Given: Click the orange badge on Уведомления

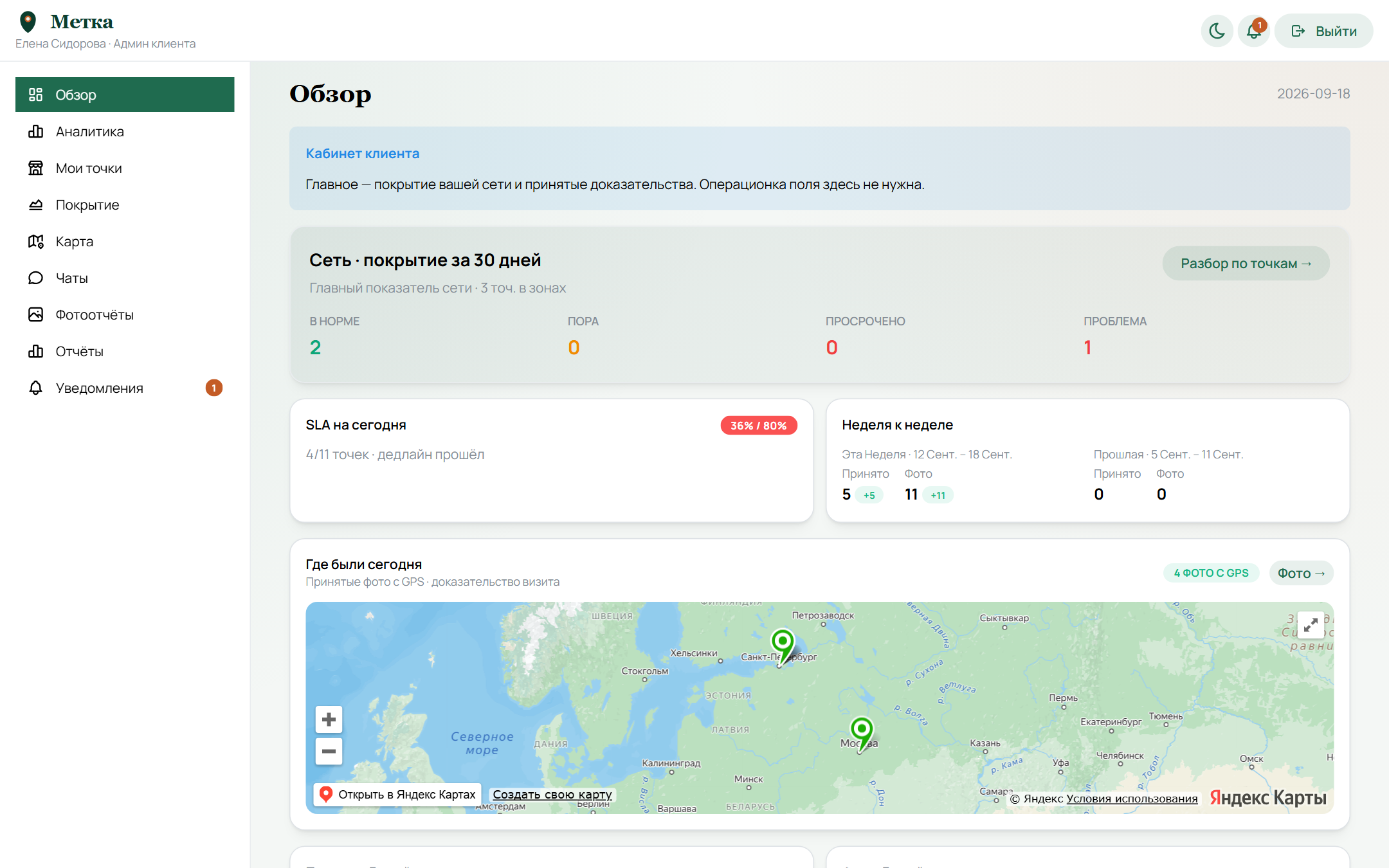Looking at the screenshot, I should pos(213,388).
